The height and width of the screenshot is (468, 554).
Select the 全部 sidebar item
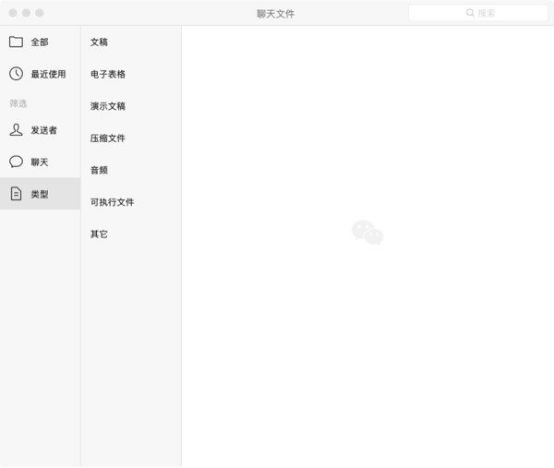click(40, 42)
